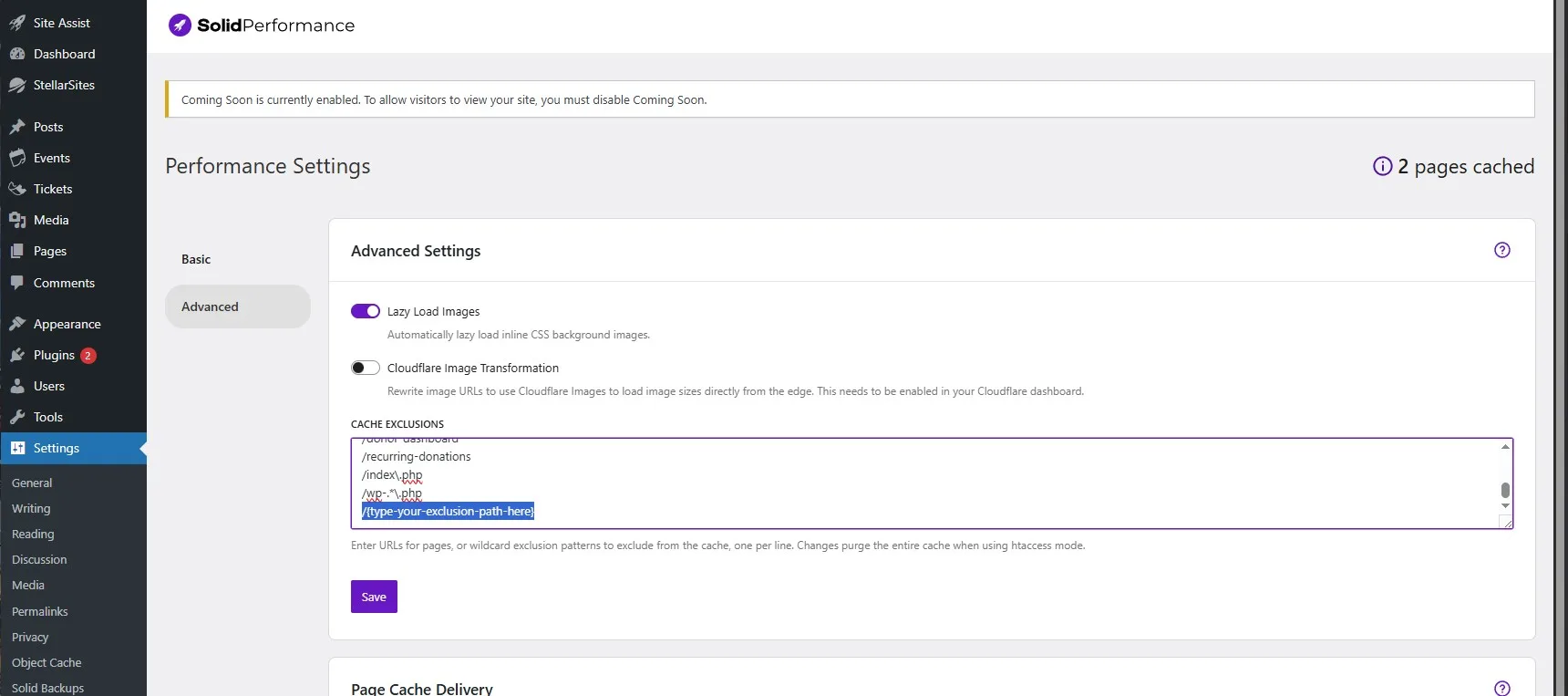
Task: Click the Tools wrench icon
Action: coord(17,417)
